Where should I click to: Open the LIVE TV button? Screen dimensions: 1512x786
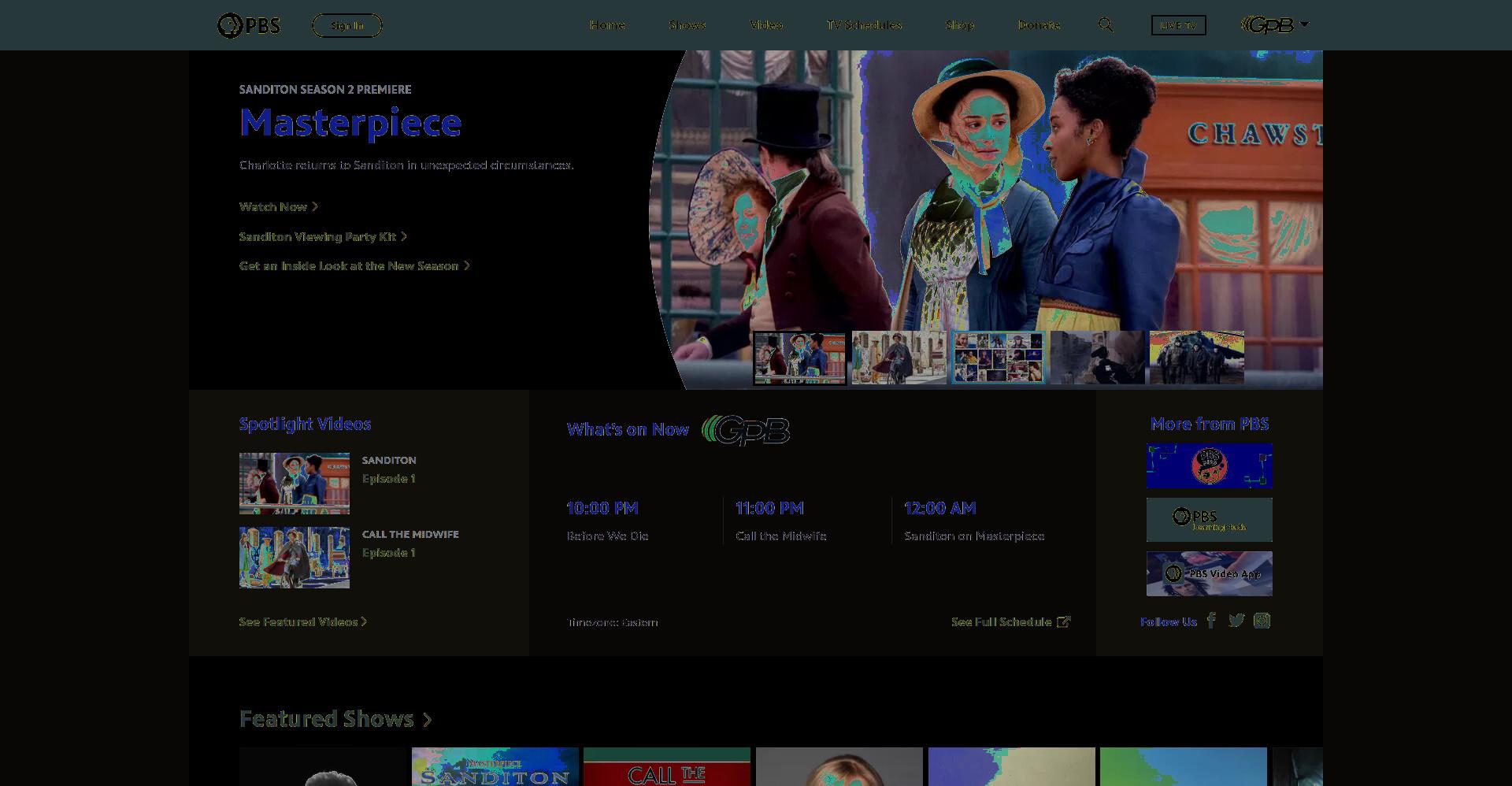pyautogui.click(x=1178, y=25)
